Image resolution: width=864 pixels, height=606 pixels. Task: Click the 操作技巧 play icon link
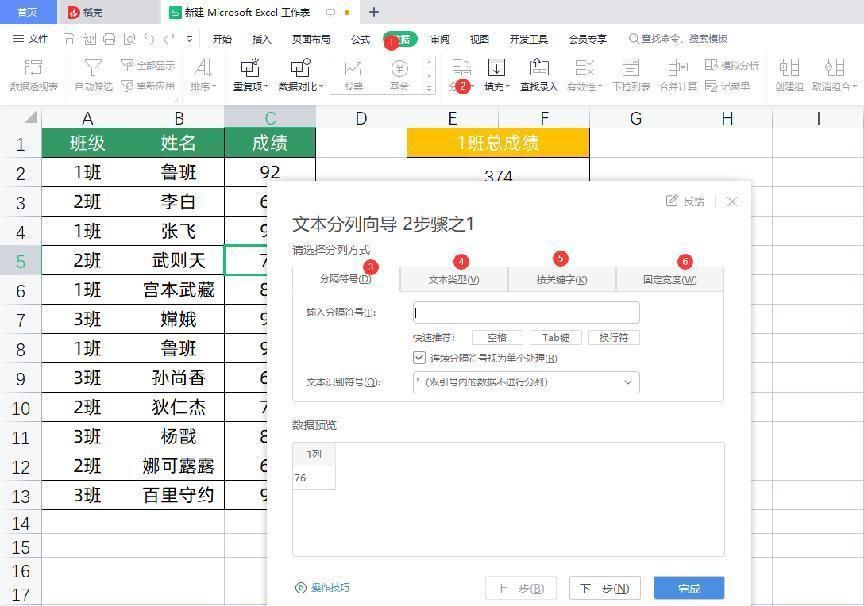click(322, 588)
